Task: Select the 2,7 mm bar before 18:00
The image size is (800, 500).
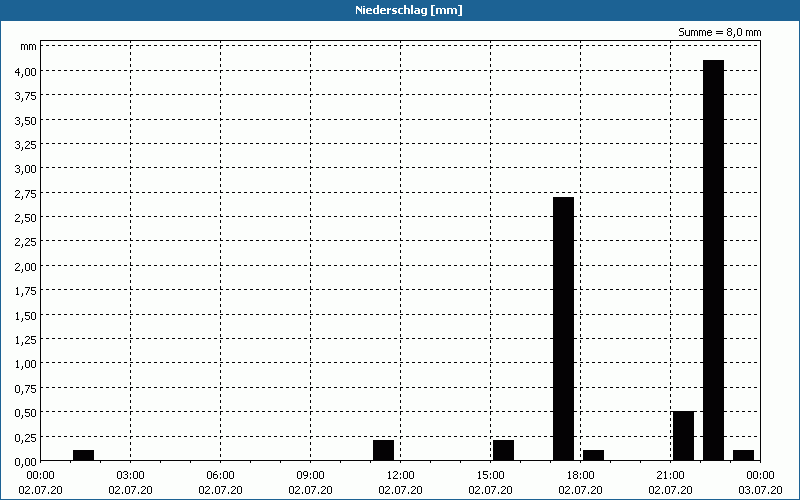Action: [563, 329]
